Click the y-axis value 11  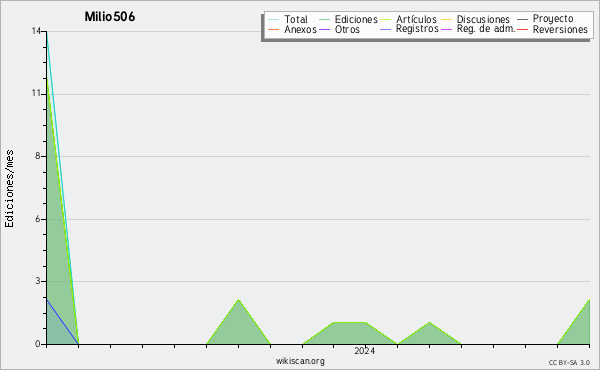coord(36,94)
